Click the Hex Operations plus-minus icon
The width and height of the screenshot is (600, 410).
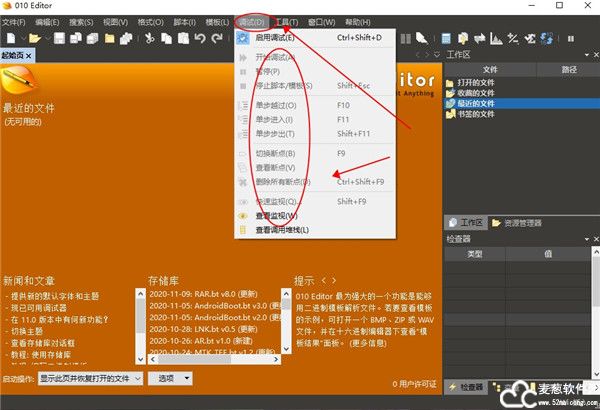pos(513,39)
